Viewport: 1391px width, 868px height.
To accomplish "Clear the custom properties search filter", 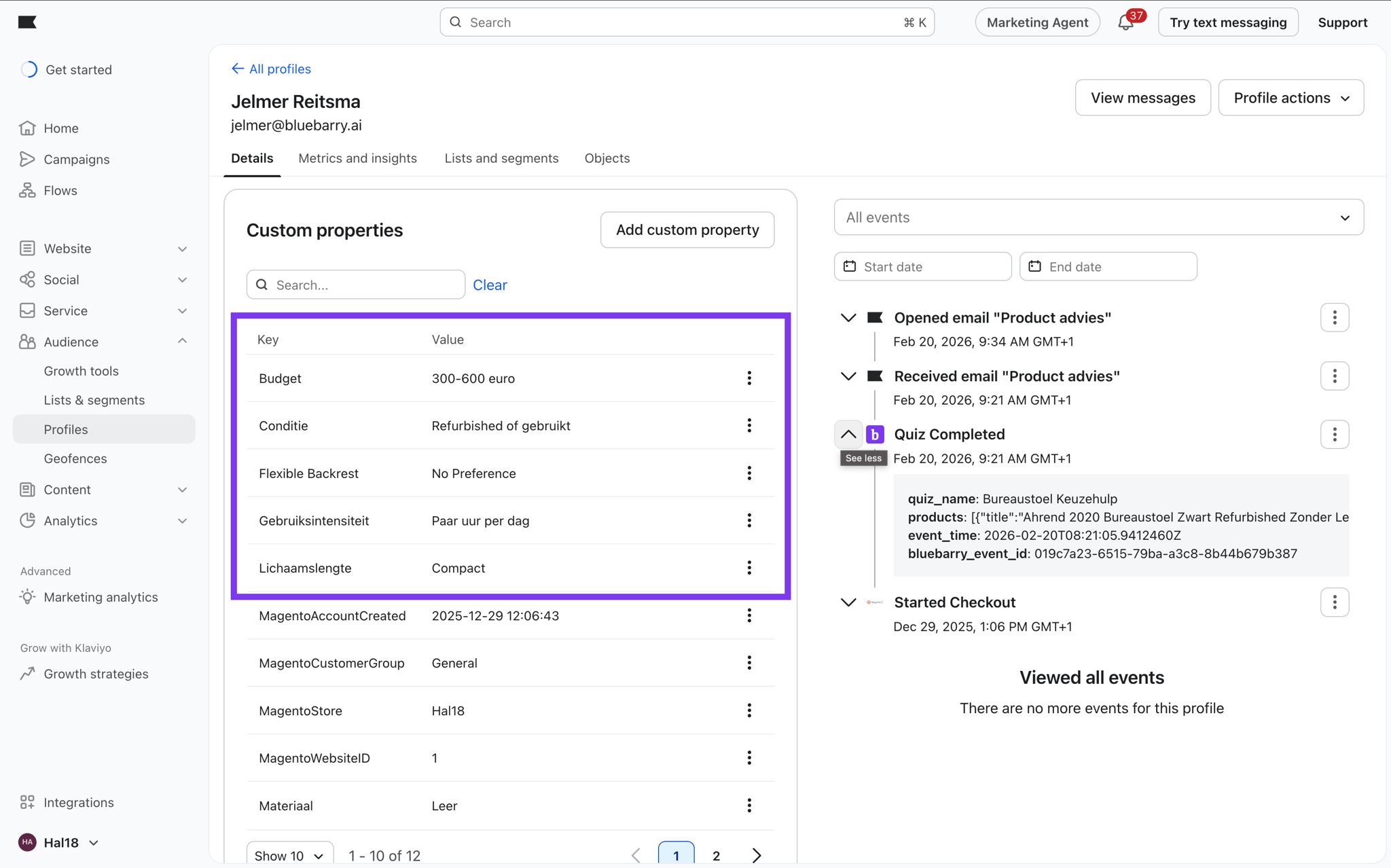I will (489, 285).
